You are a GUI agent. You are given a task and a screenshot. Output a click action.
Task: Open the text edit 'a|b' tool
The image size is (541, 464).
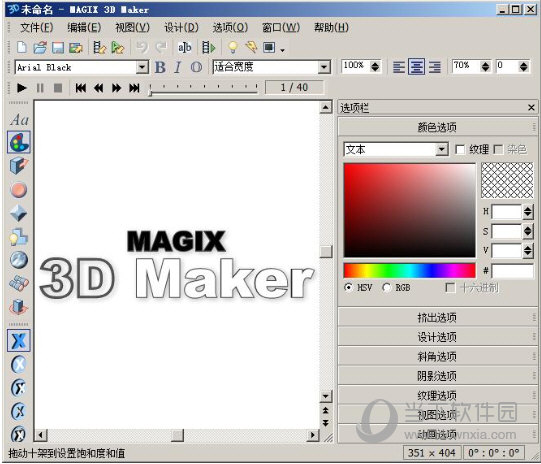pyautogui.click(x=184, y=47)
